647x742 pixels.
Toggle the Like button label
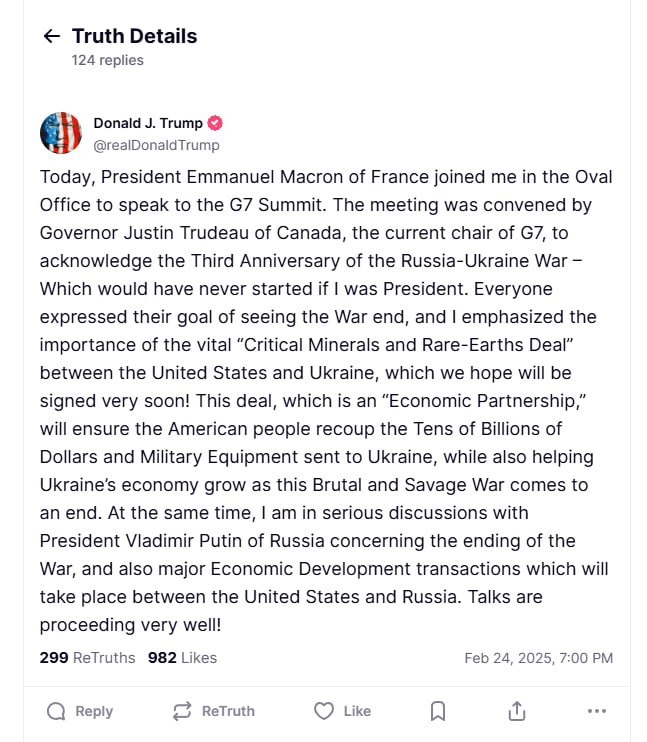tap(357, 711)
